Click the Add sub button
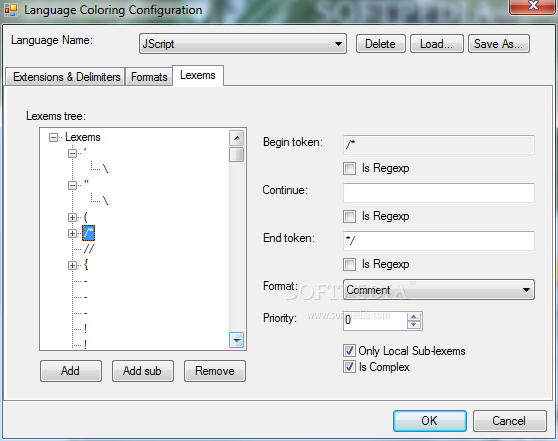Viewport: 558px width, 441px height. (143, 371)
